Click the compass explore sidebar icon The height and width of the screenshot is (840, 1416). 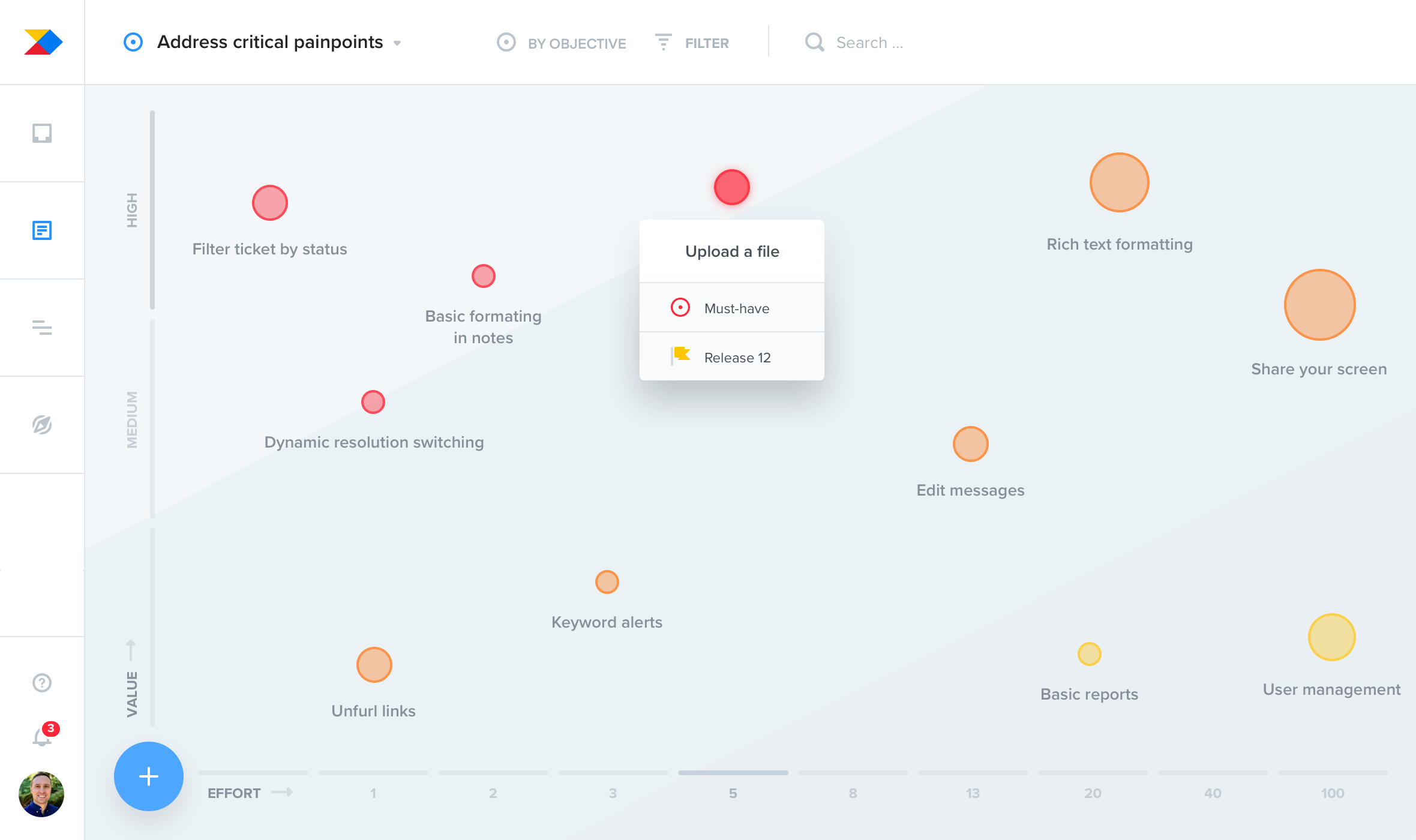click(42, 425)
